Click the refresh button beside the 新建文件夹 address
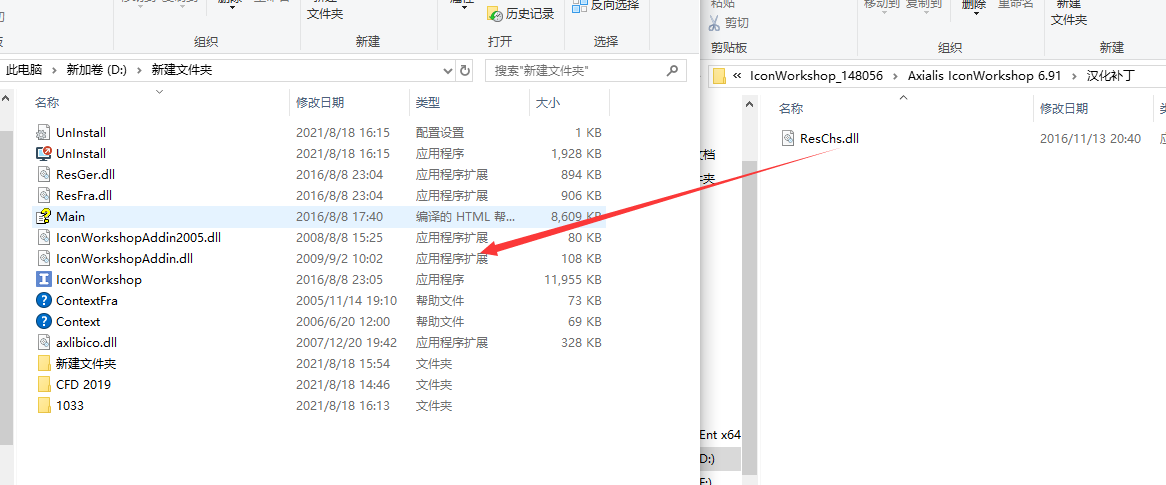Screen dimensions: 1166x485 [466, 71]
